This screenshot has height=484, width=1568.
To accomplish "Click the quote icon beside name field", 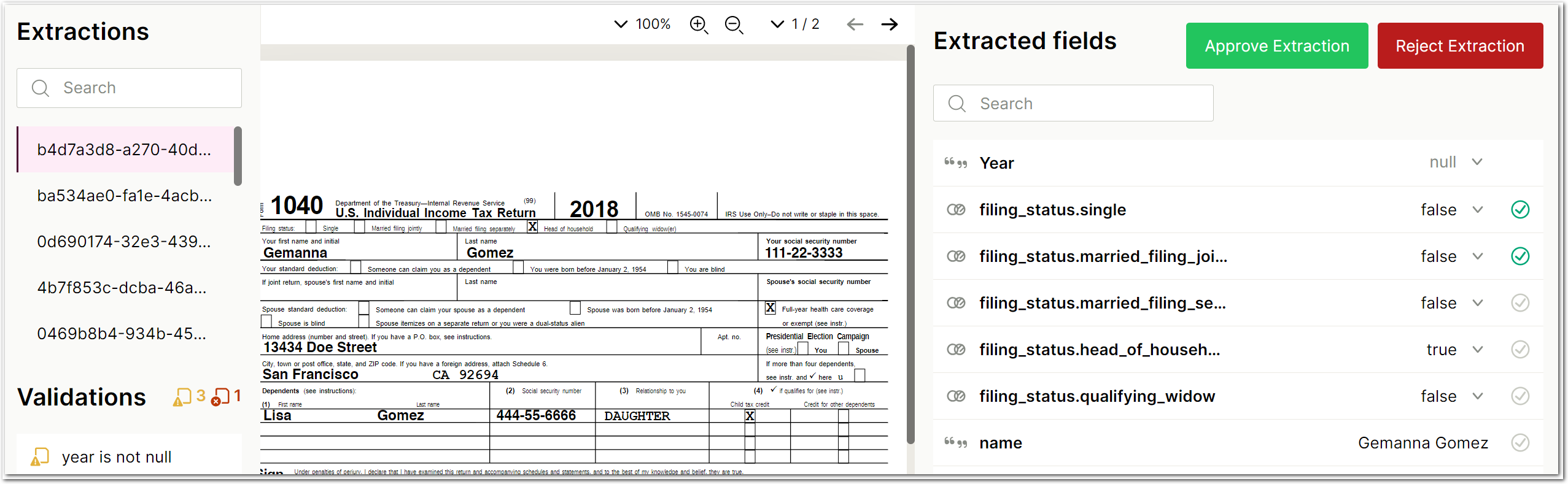I will coord(956,443).
